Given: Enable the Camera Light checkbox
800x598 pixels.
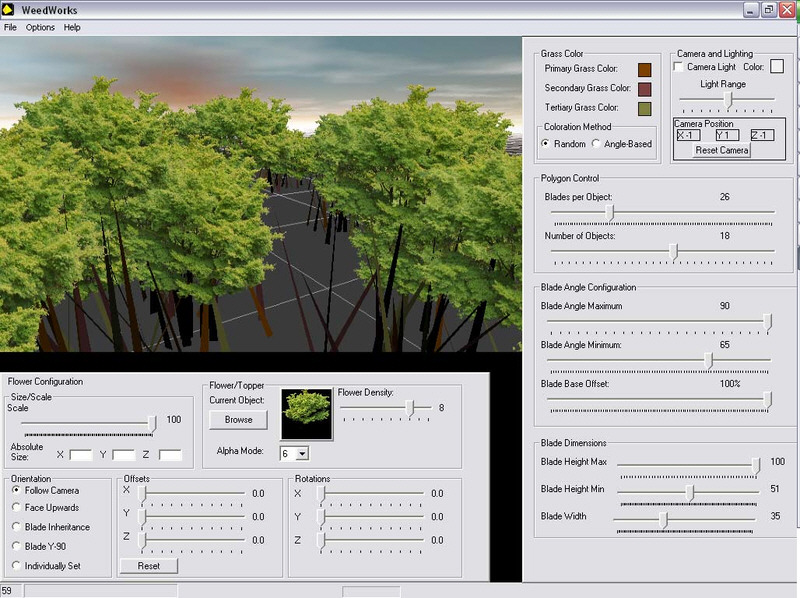Looking at the screenshot, I should click(679, 67).
